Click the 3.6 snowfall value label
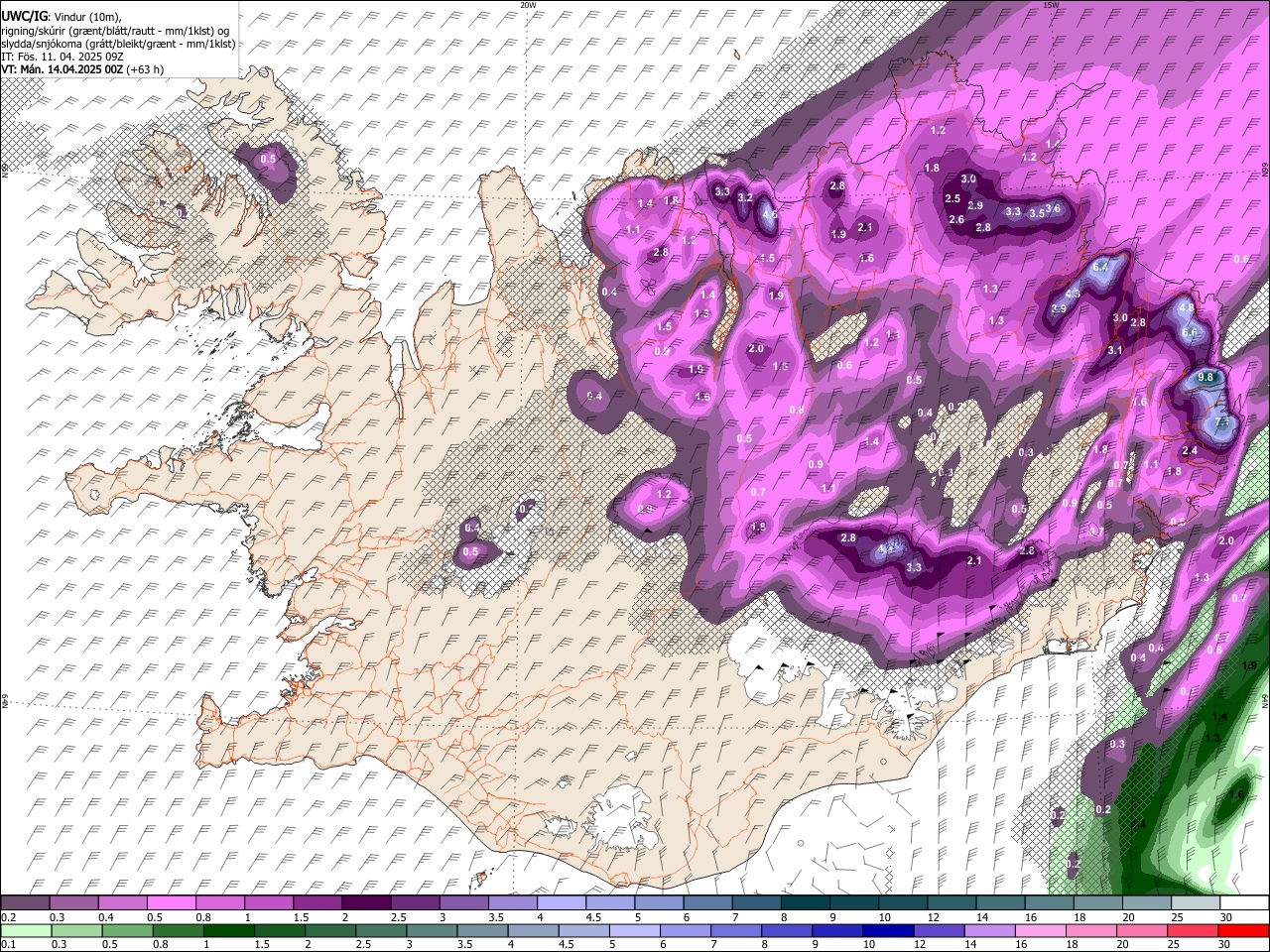 tap(1054, 209)
